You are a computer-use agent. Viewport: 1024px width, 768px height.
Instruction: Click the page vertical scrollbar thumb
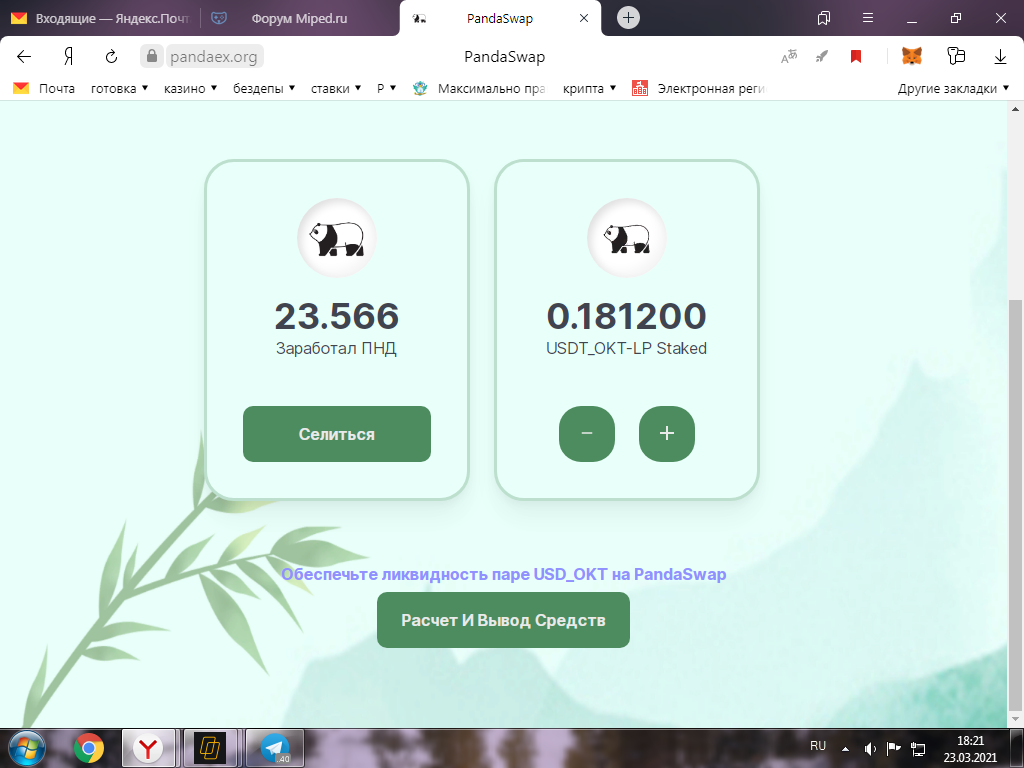pos(1016,505)
